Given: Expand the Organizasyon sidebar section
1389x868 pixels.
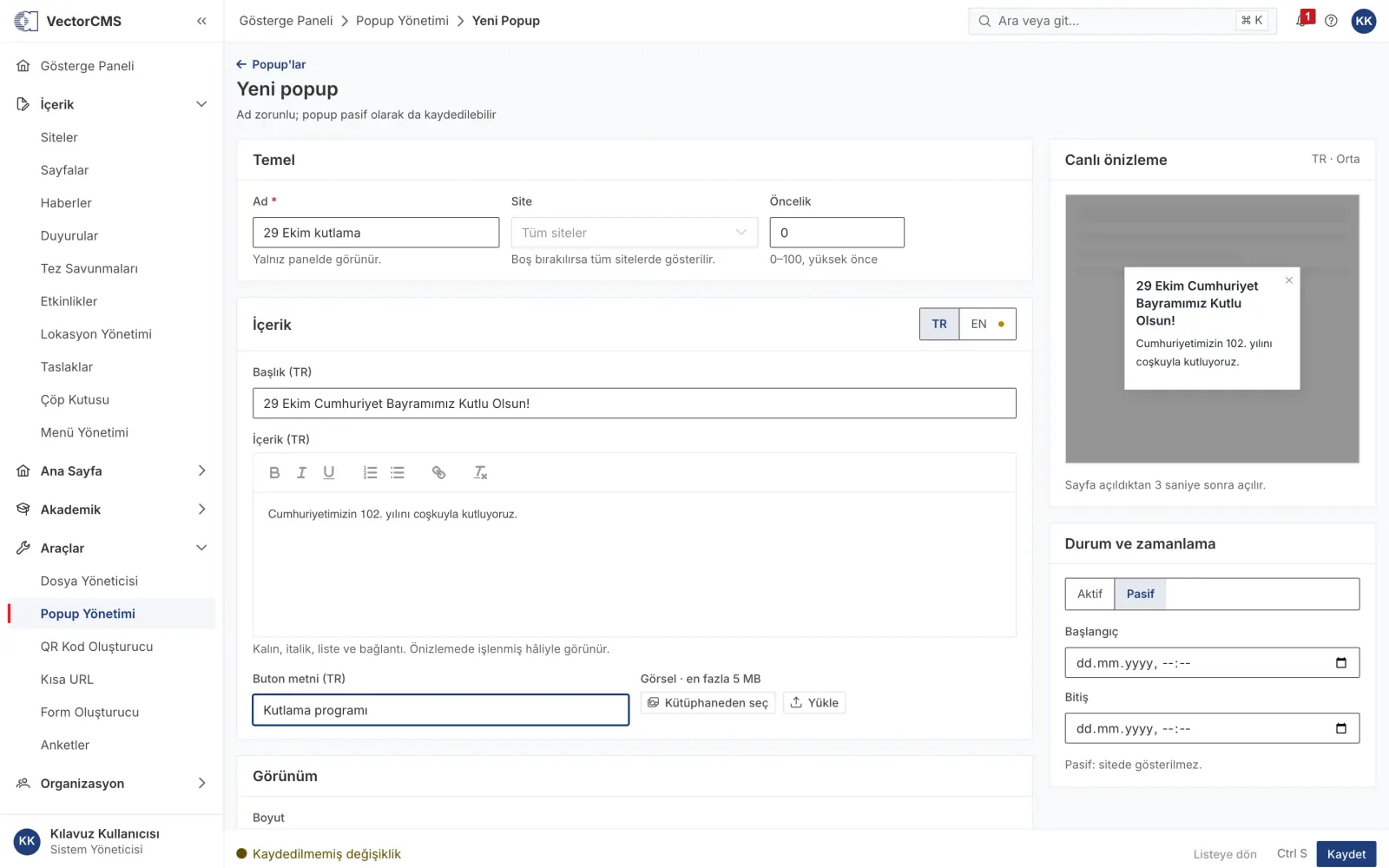Looking at the screenshot, I should (111, 783).
